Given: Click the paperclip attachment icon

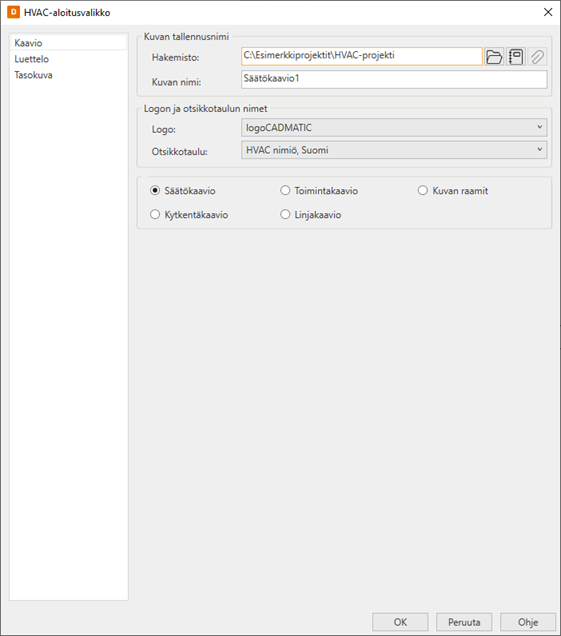Looking at the screenshot, I should click(537, 57).
